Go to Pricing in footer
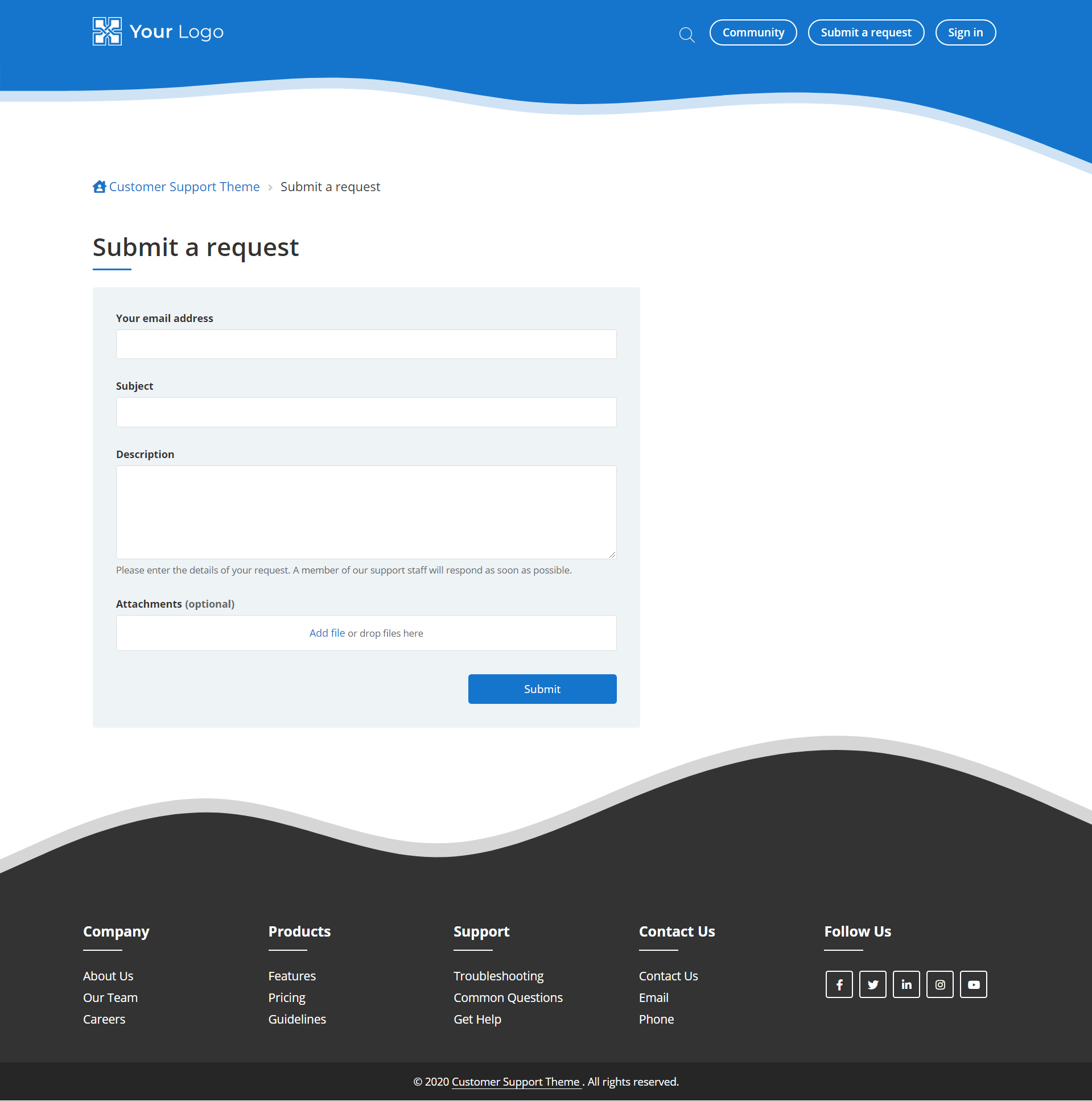The height and width of the screenshot is (1101, 1092). (x=287, y=998)
